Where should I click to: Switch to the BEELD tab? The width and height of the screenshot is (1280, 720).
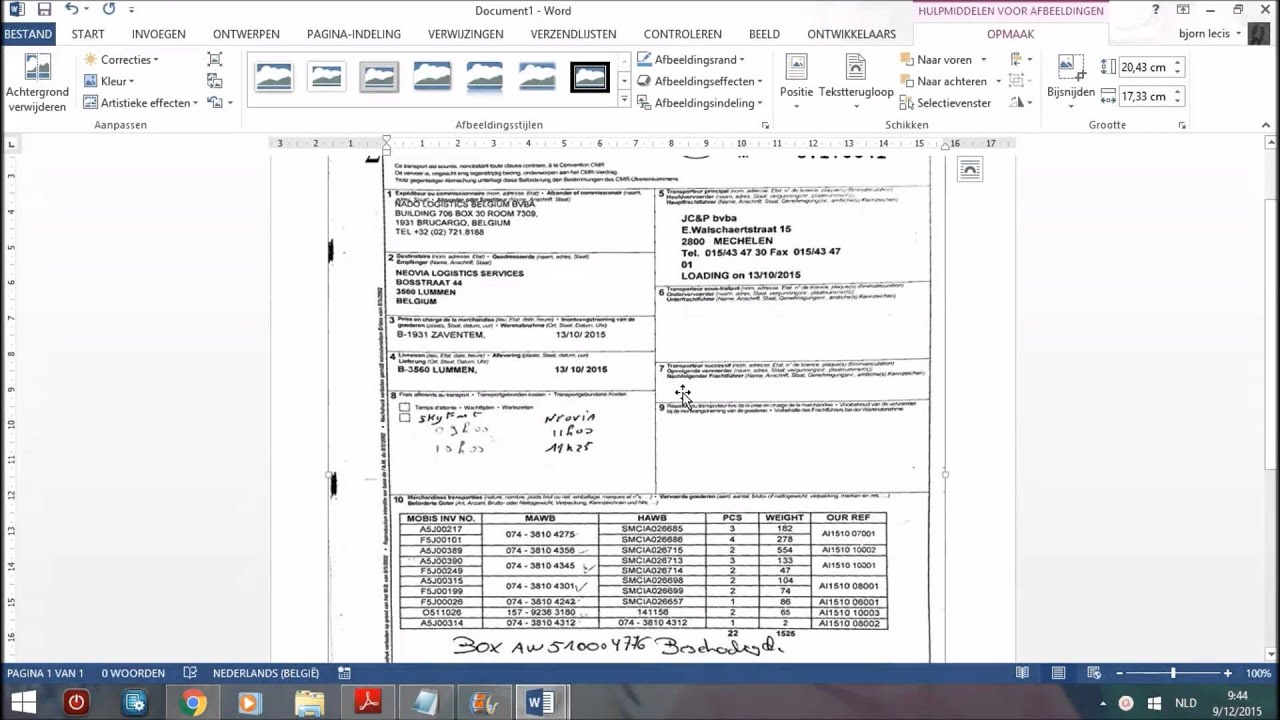(x=764, y=34)
